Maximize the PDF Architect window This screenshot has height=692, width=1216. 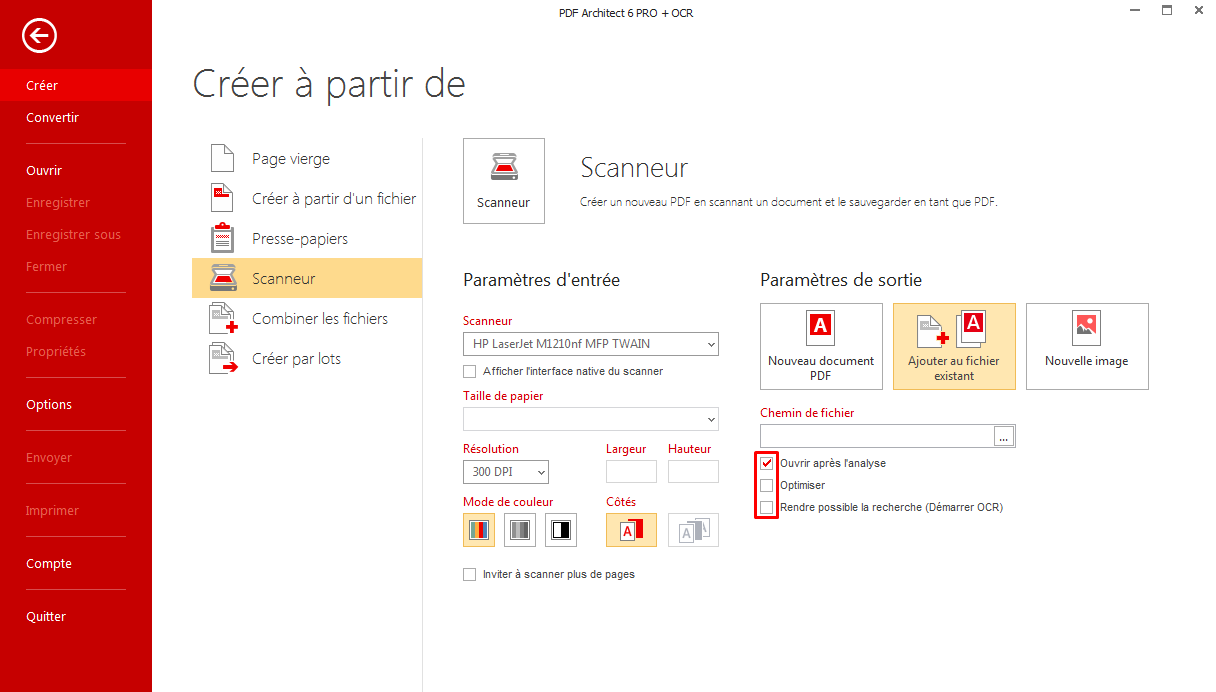[x=1167, y=10]
